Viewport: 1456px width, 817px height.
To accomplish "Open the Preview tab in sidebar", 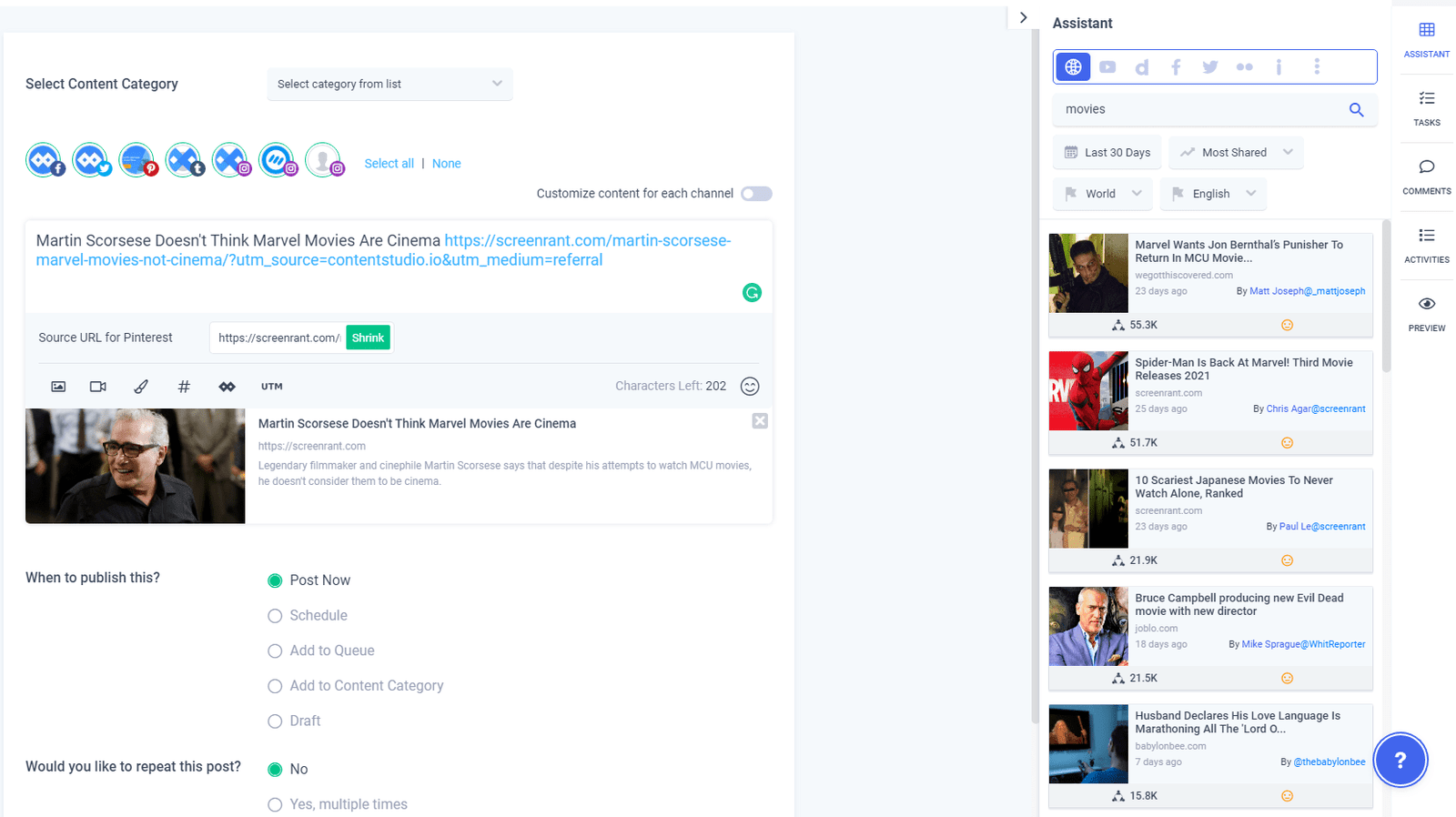I will pos(1426,314).
